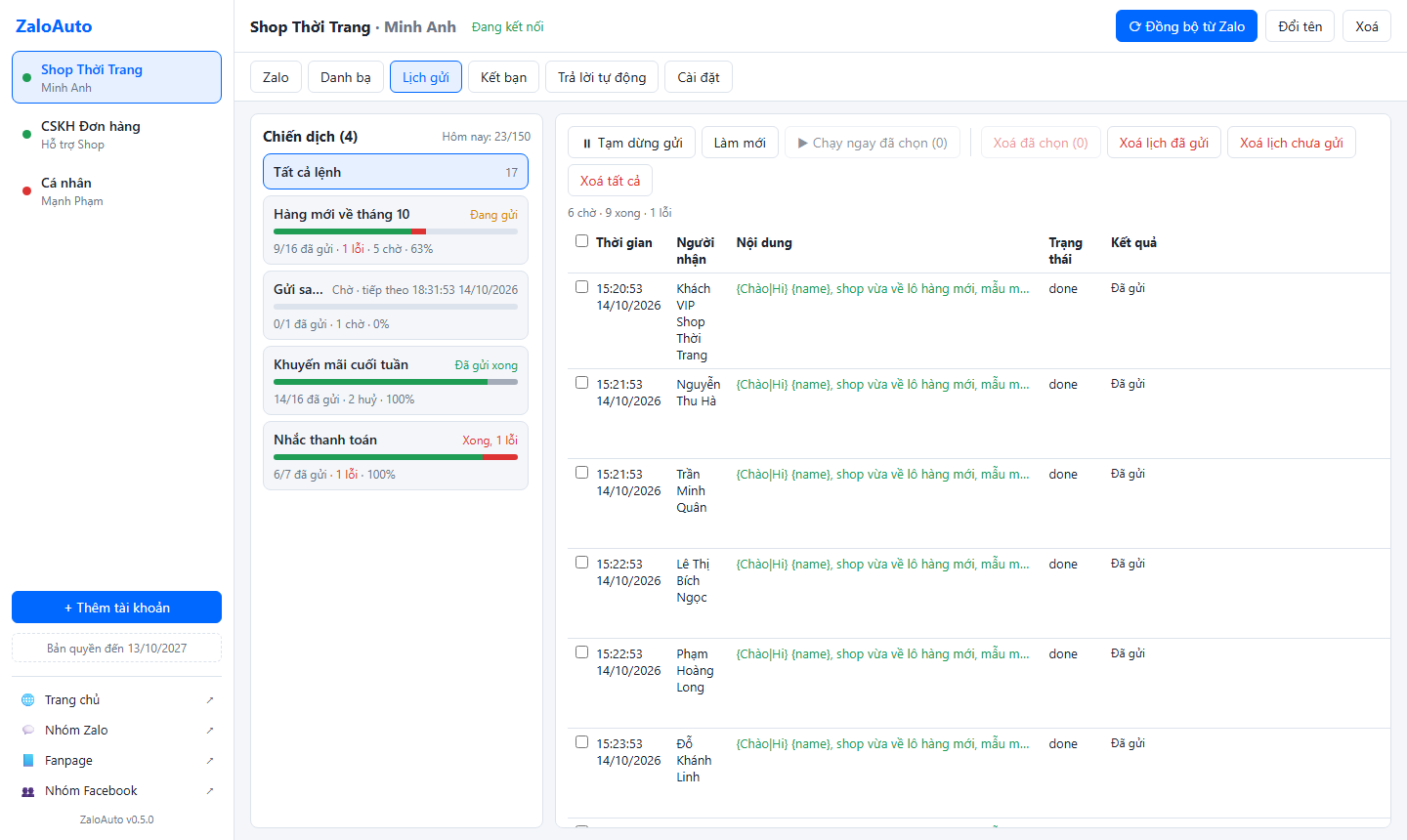1407x840 pixels.
Task: Click the Đổi tên button
Action: pos(1300,26)
